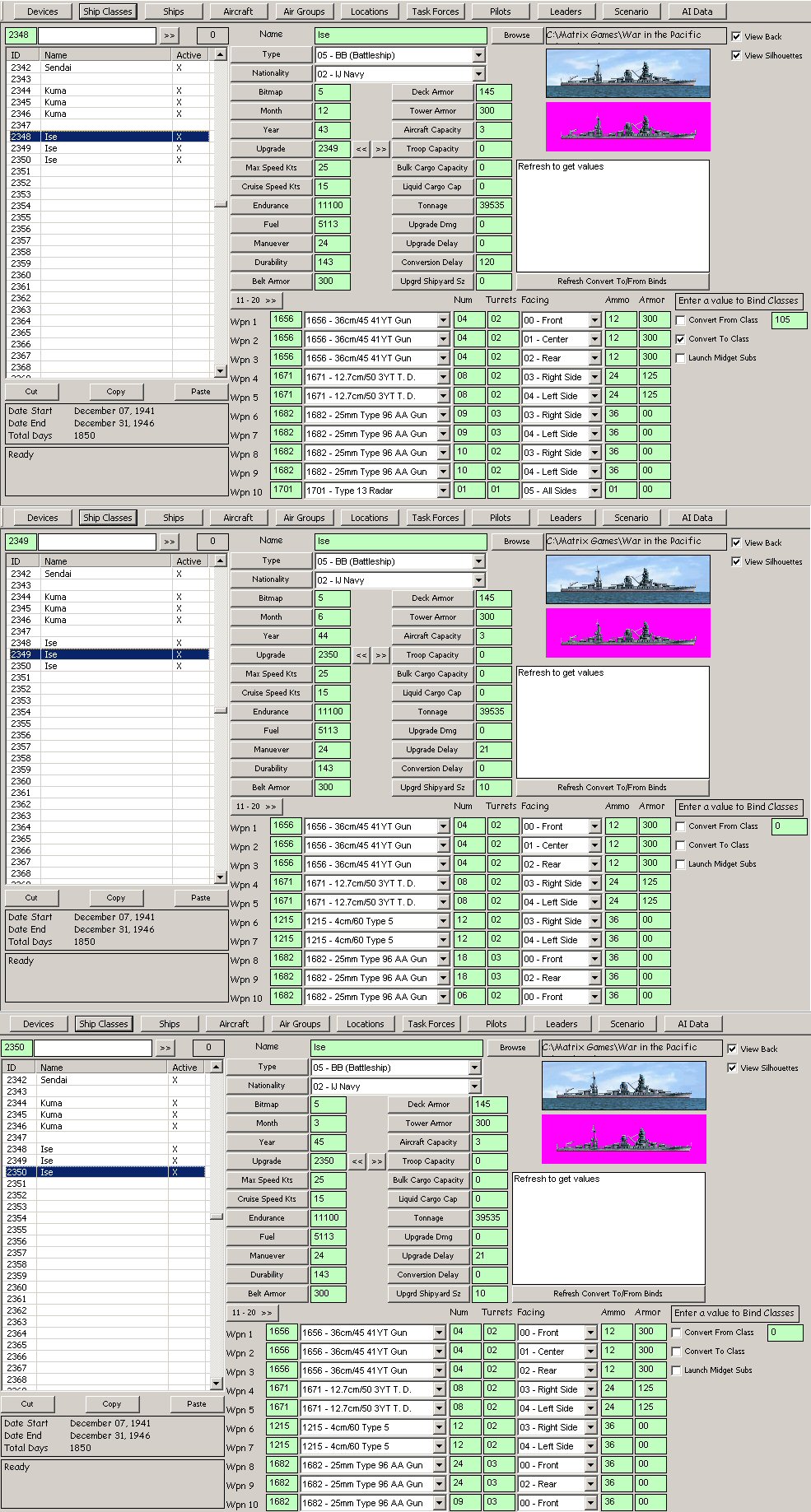The width and height of the screenshot is (811, 1512).
Task: Click Refresh Convert To/From Binds, class 2349 window
Action: pos(612,788)
